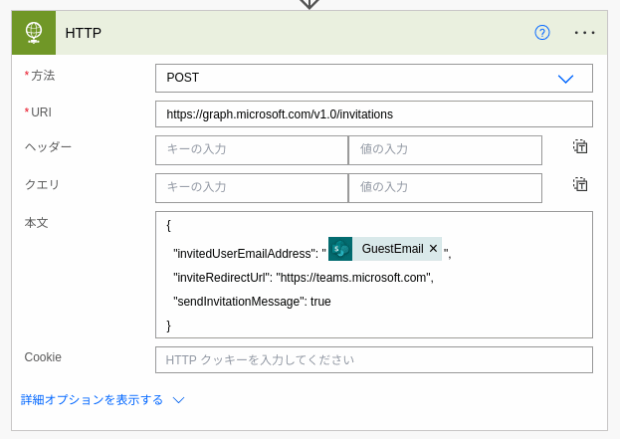Click the closing brace in 本文 body

point(169,326)
